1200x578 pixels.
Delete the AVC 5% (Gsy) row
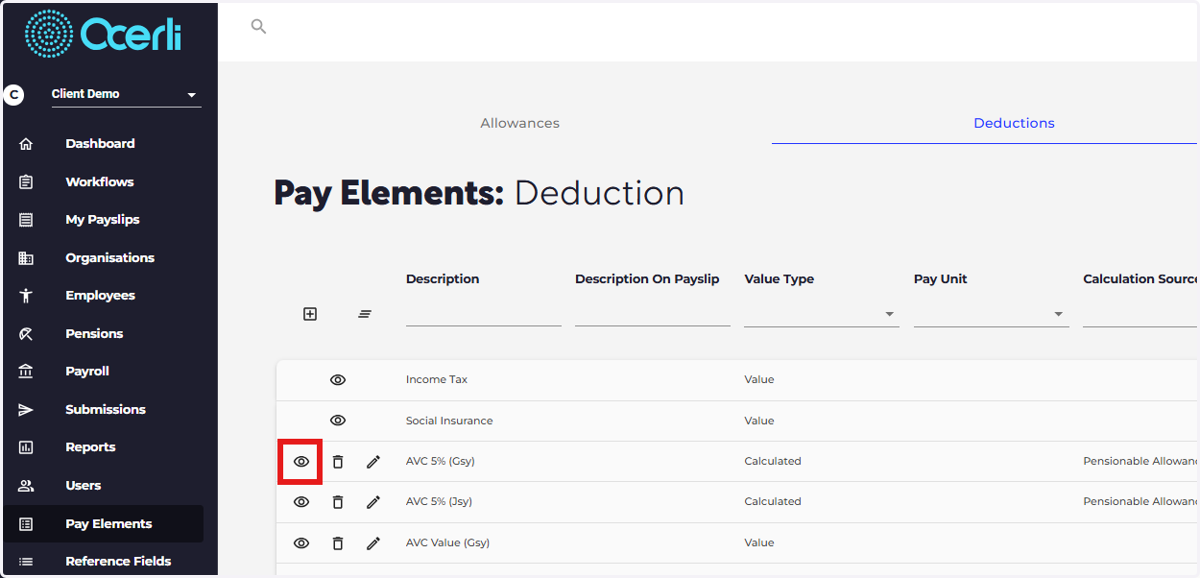coord(338,462)
